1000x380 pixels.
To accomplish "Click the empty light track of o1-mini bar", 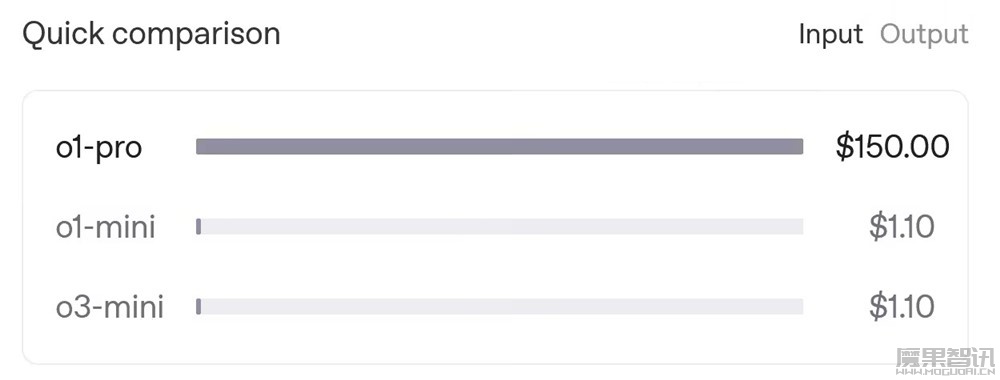I will coord(503,226).
